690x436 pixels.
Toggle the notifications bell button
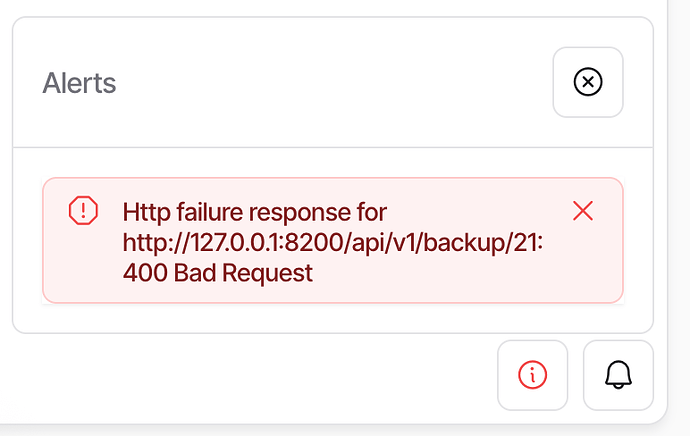point(618,375)
